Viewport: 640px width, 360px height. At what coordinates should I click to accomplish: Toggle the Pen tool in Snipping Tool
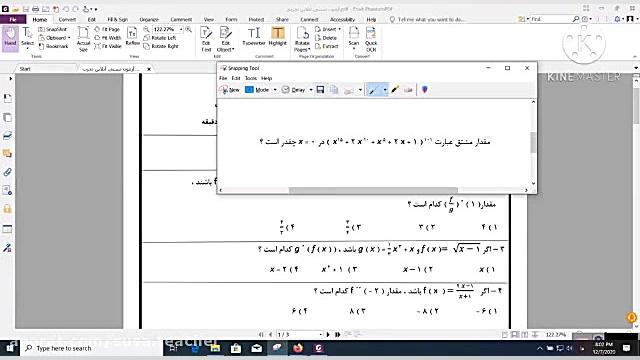pyautogui.click(x=373, y=90)
